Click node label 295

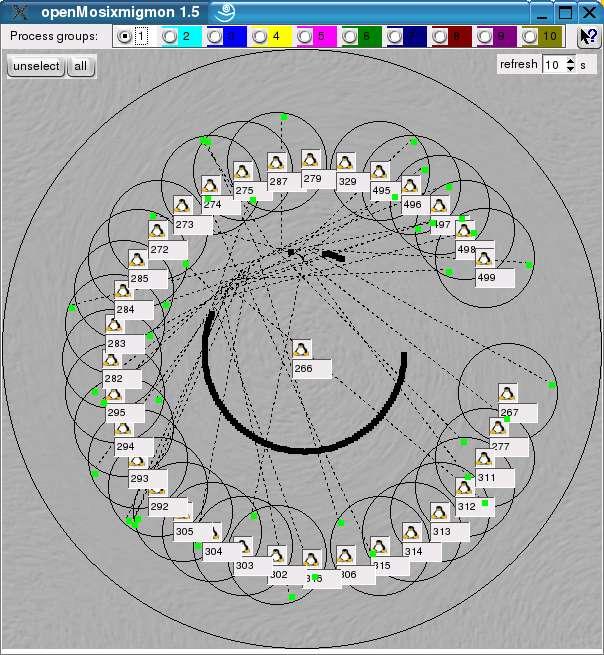tap(125, 413)
